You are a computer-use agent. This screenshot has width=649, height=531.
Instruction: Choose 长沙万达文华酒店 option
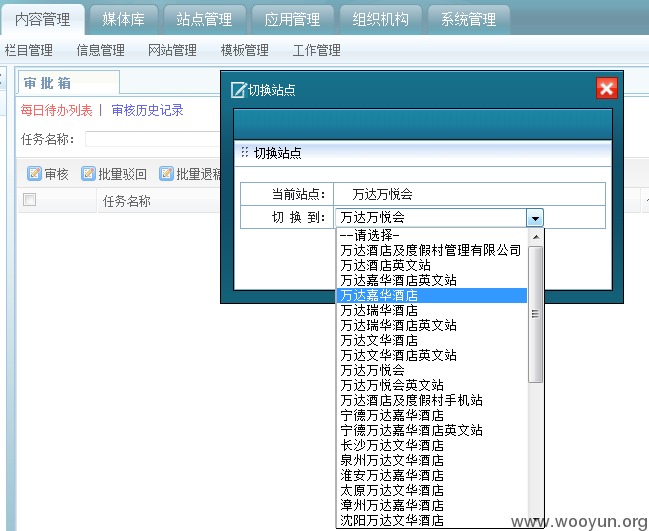coord(432,445)
